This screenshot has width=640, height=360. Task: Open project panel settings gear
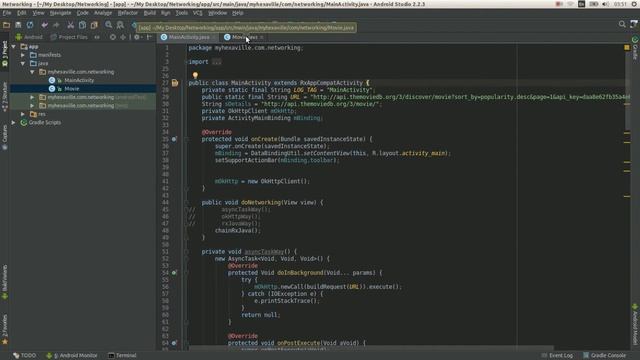coord(137,37)
